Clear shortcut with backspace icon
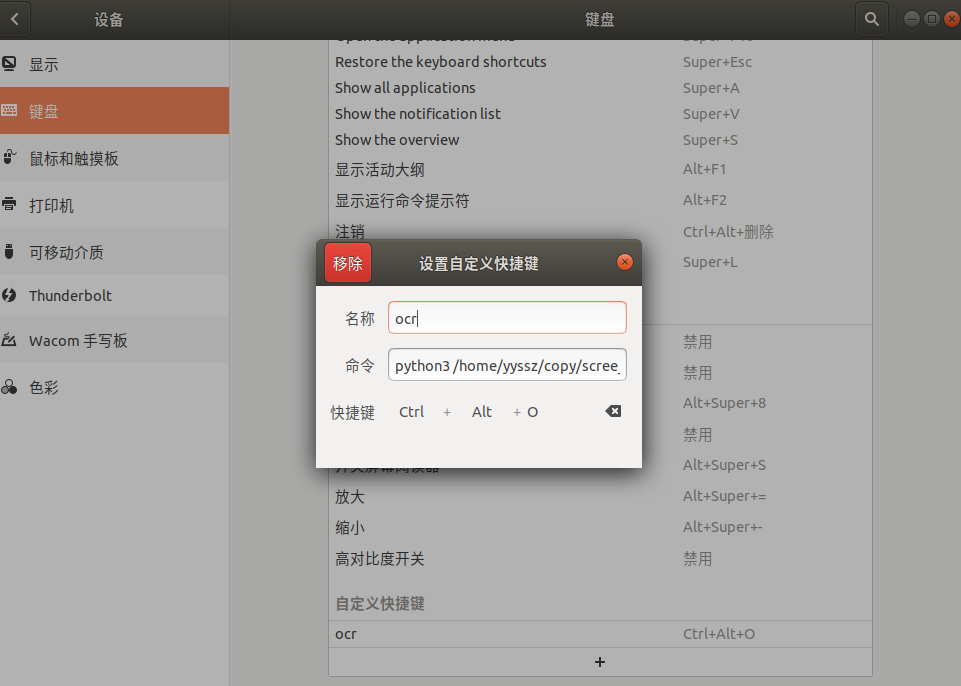The image size is (961, 686). pyautogui.click(x=613, y=411)
